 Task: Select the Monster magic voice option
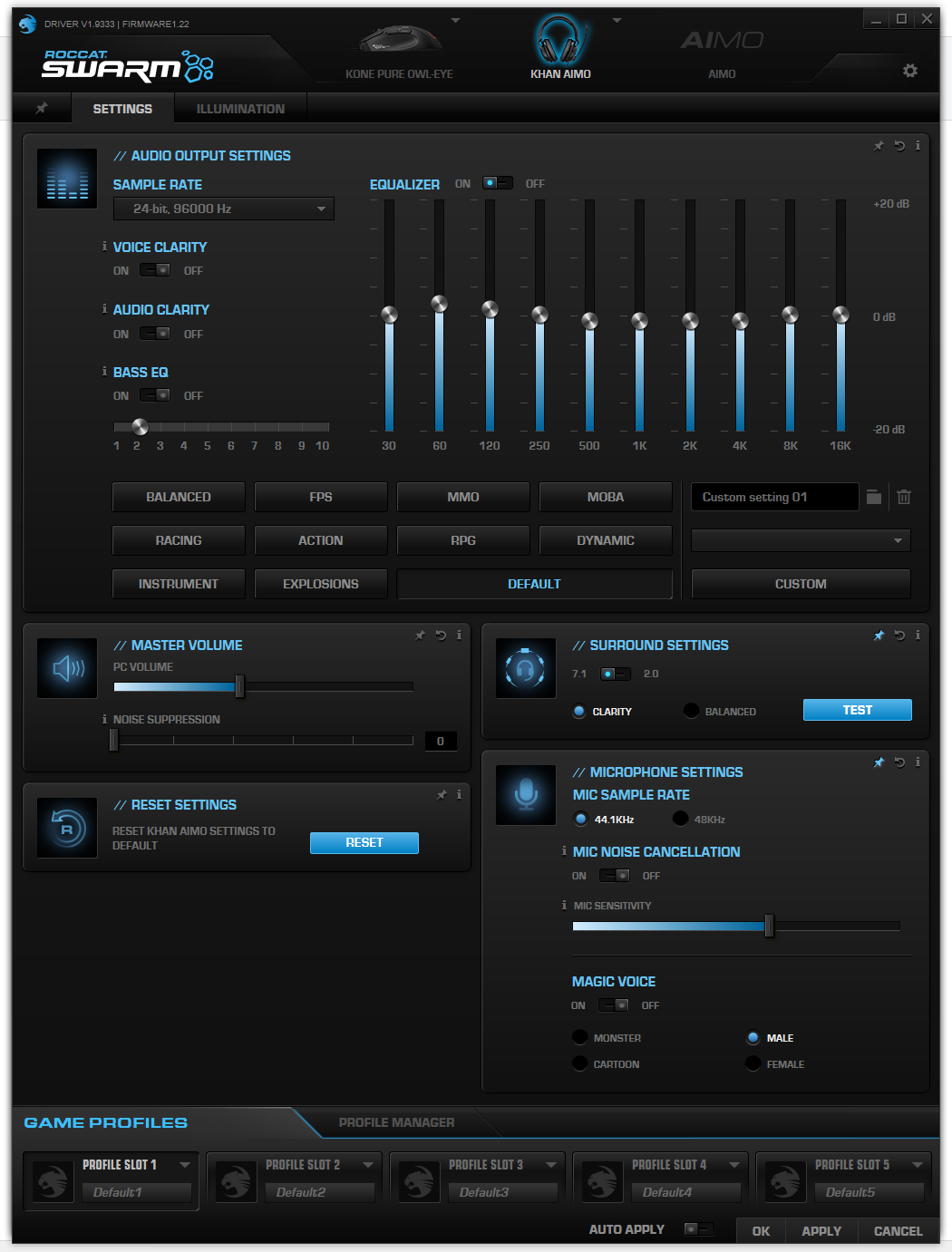point(579,1037)
